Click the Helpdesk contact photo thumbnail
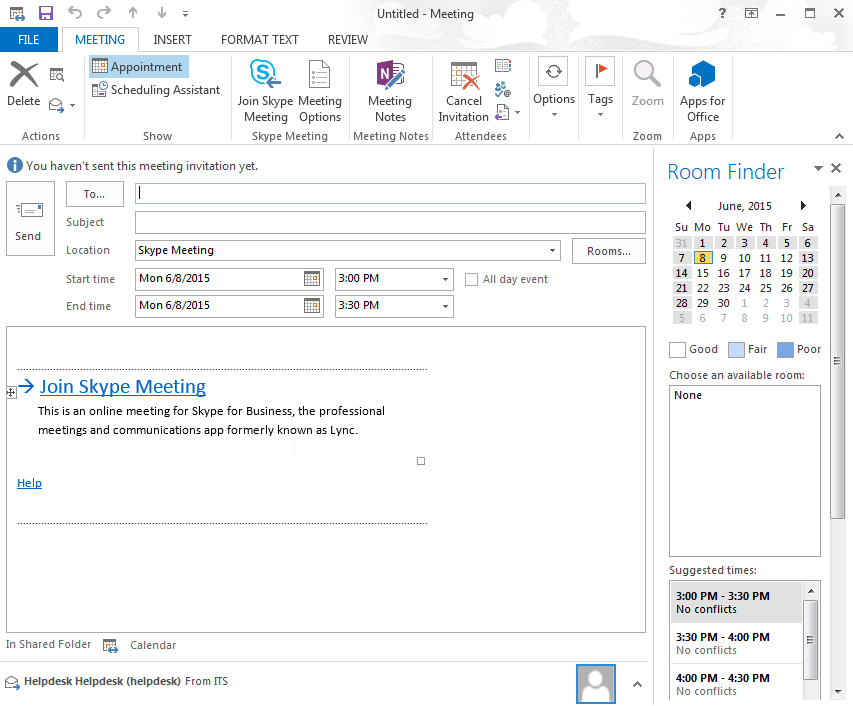 [596, 684]
